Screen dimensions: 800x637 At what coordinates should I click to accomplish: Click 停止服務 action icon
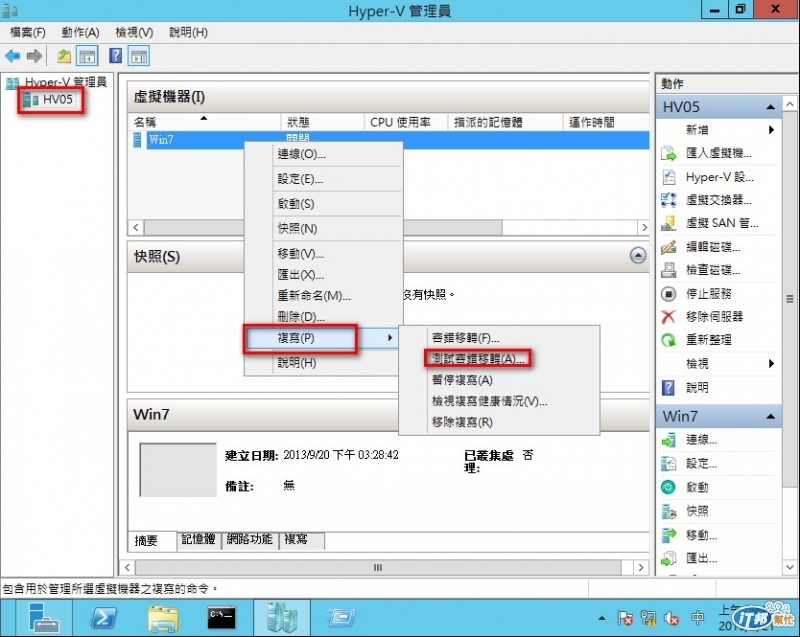[668, 294]
